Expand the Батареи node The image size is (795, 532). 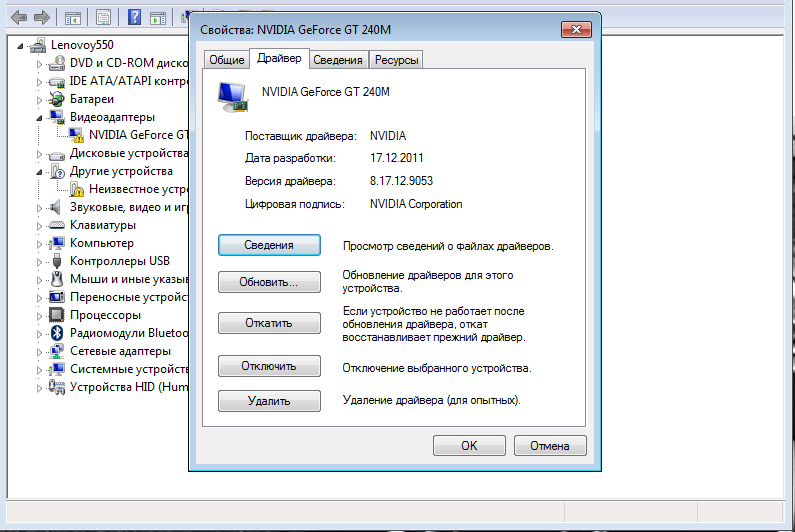click(x=39, y=100)
